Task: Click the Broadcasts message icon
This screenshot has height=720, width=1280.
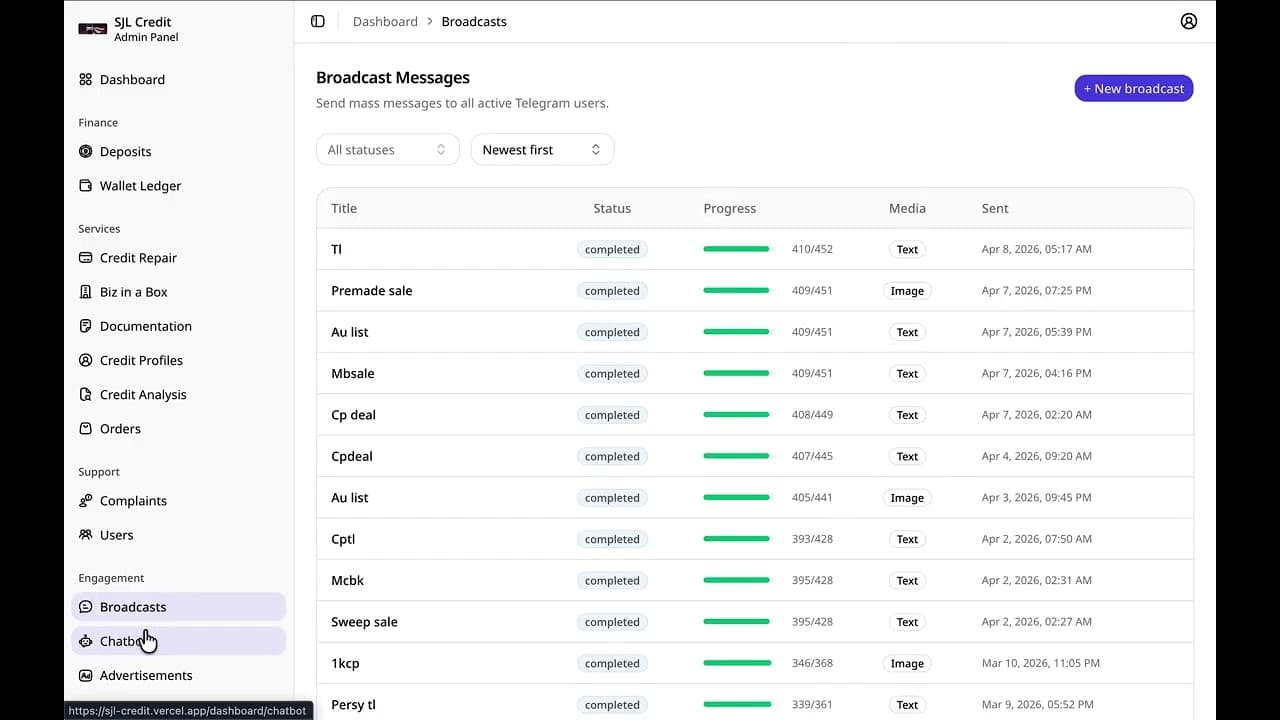Action: [x=85, y=607]
